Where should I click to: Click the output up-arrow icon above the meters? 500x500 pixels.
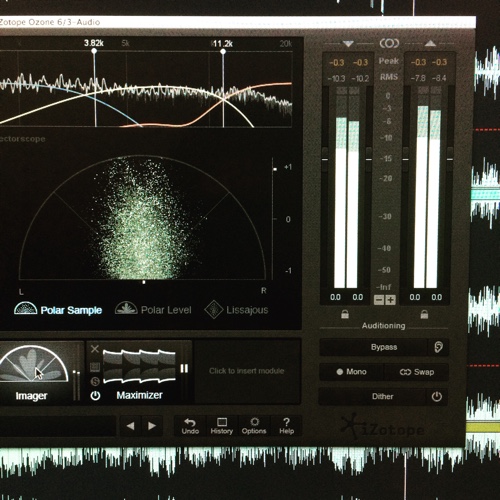pyautogui.click(x=430, y=43)
